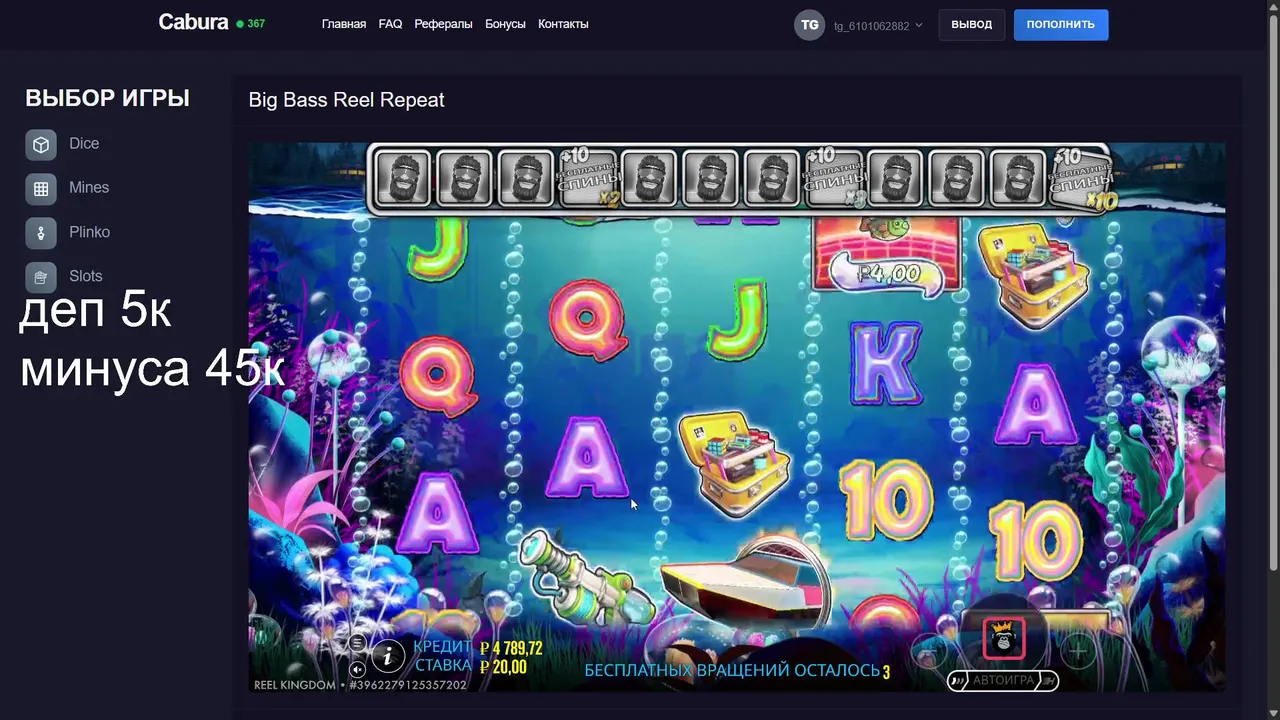Click the ПОПОЛНИТЬ deposit button
This screenshot has height=720, width=1280.
(1060, 25)
